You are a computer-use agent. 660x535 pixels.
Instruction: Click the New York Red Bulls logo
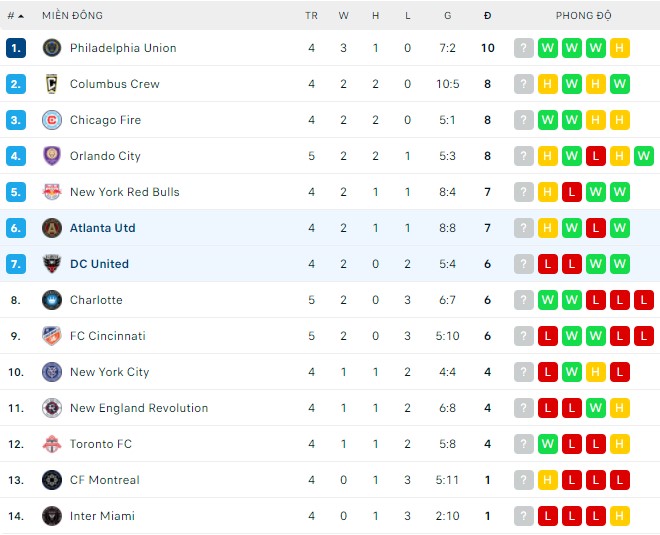pos(52,192)
